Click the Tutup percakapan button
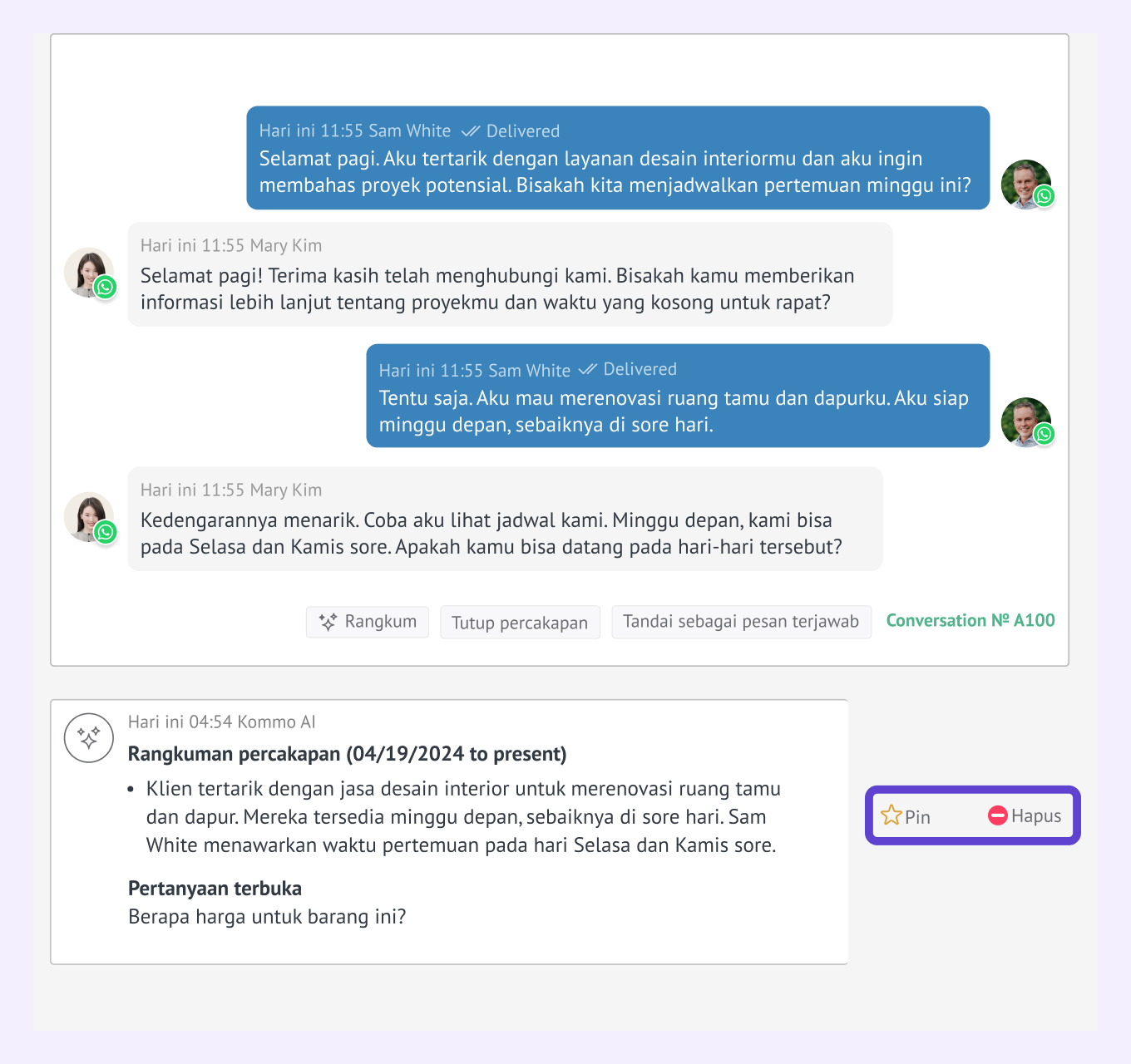Image resolution: width=1131 pixels, height=1064 pixels. (520, 622)
